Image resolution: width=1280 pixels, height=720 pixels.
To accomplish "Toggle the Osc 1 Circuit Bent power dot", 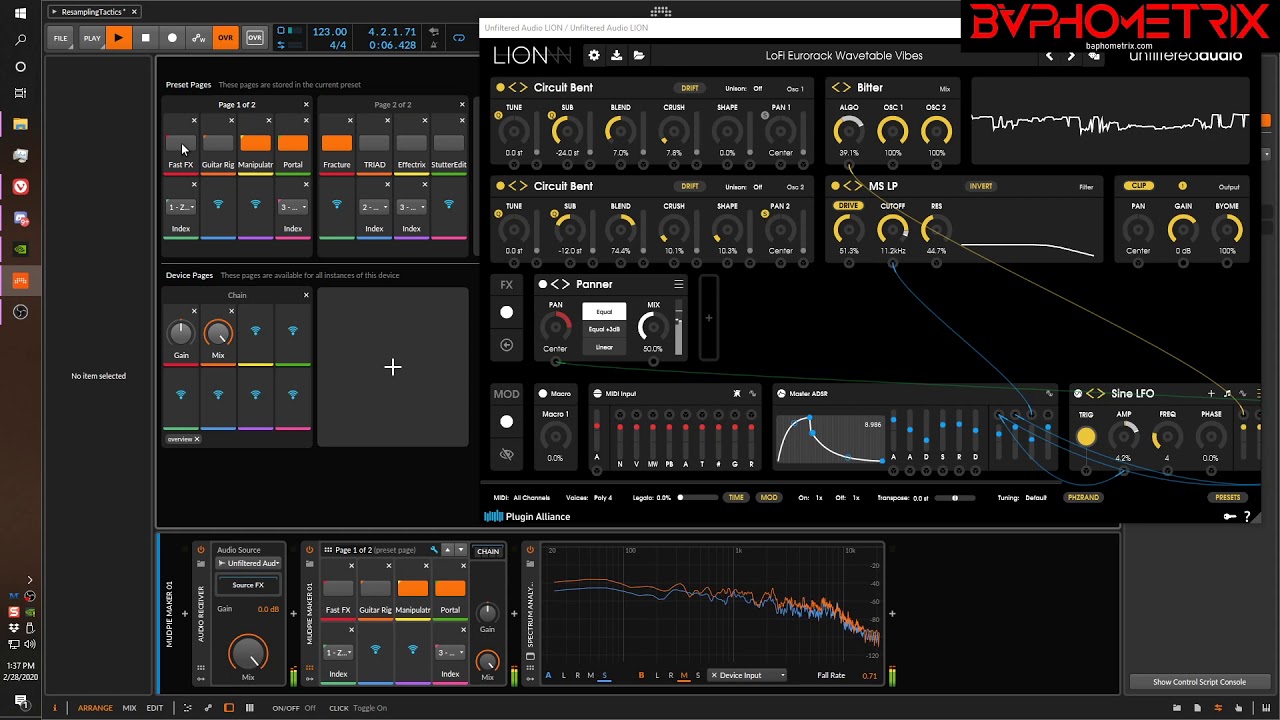I will tap(500, 88).
